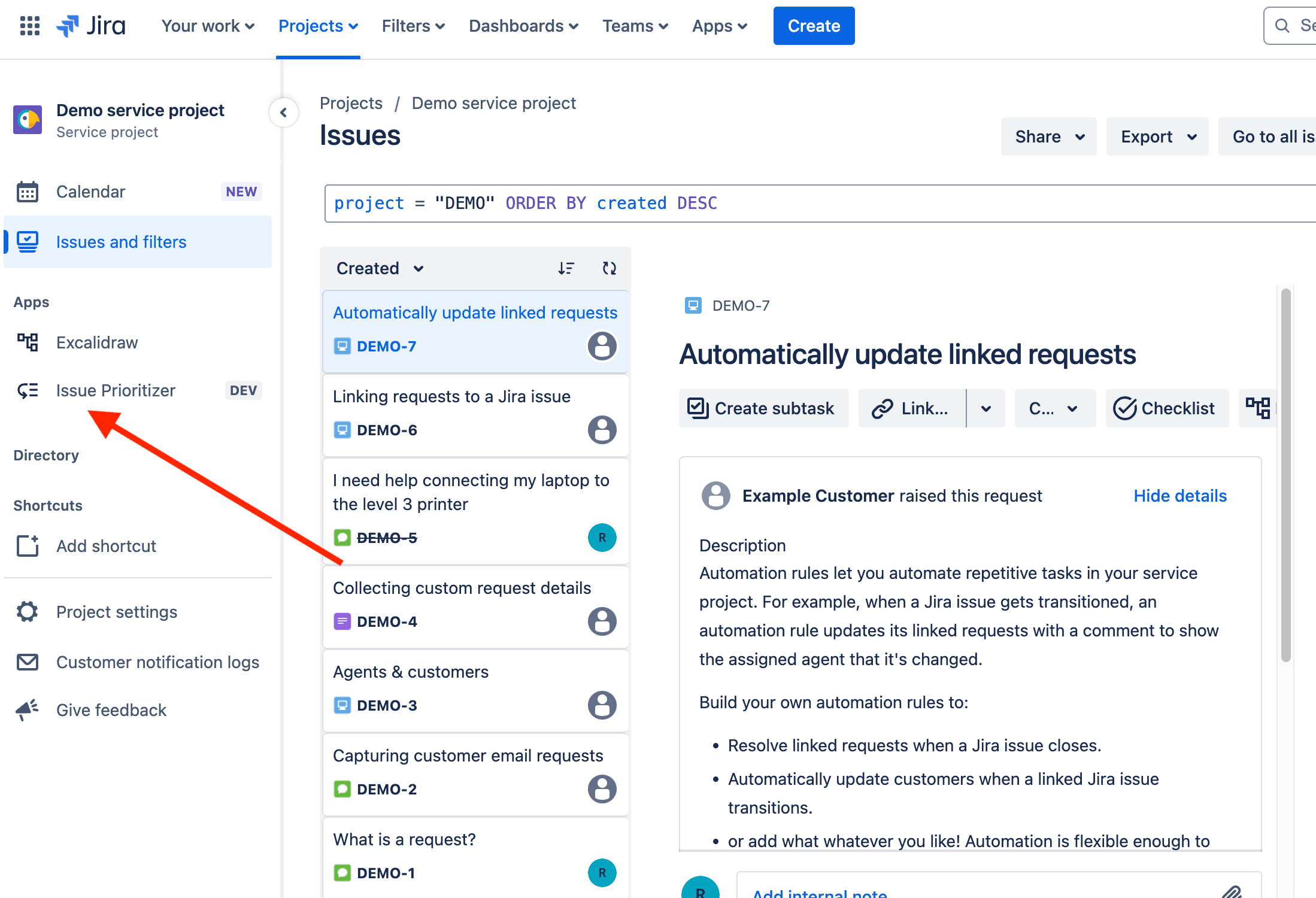Open the Share dropdown
1316x898 pixels.
[1049, 136]
